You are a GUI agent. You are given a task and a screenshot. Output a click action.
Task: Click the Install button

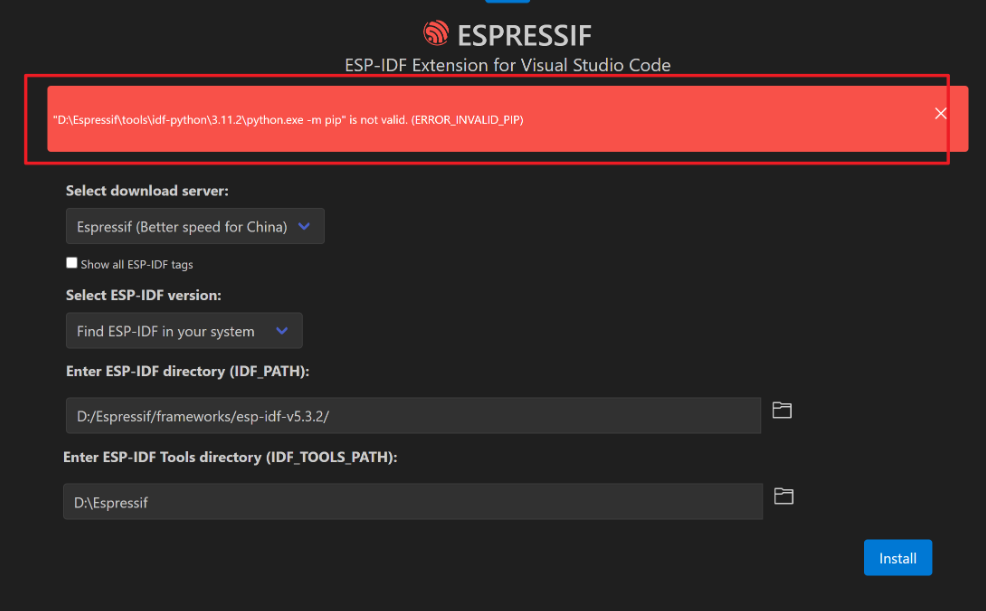[x=897, y=558]
